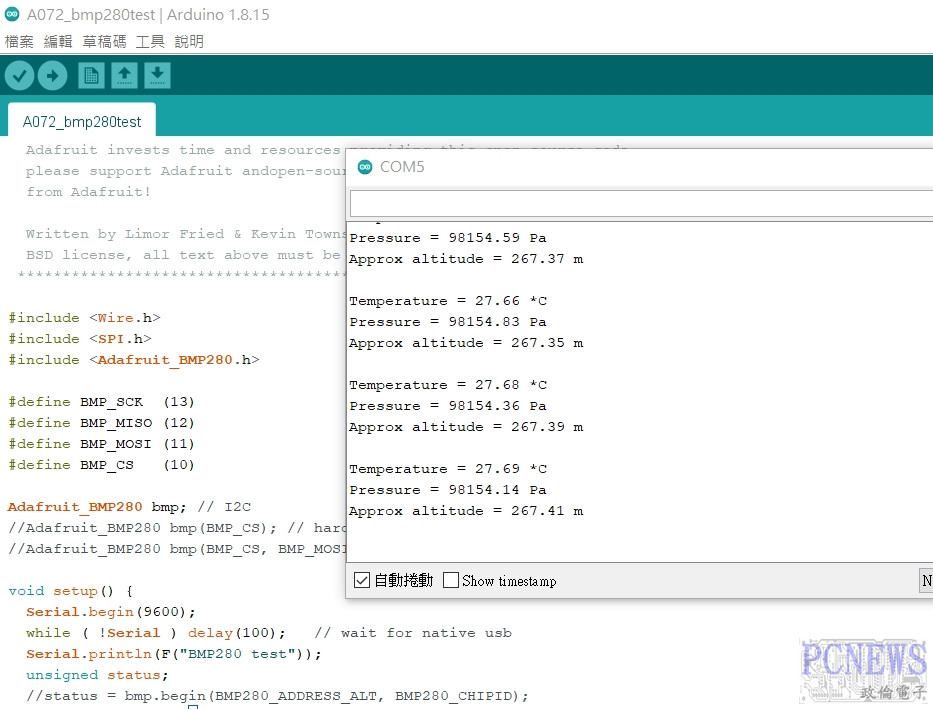The image size is (933, 709).
Task: Click the 'void setup() {' line
Action: pyautogui.click(x=71, y=591)
